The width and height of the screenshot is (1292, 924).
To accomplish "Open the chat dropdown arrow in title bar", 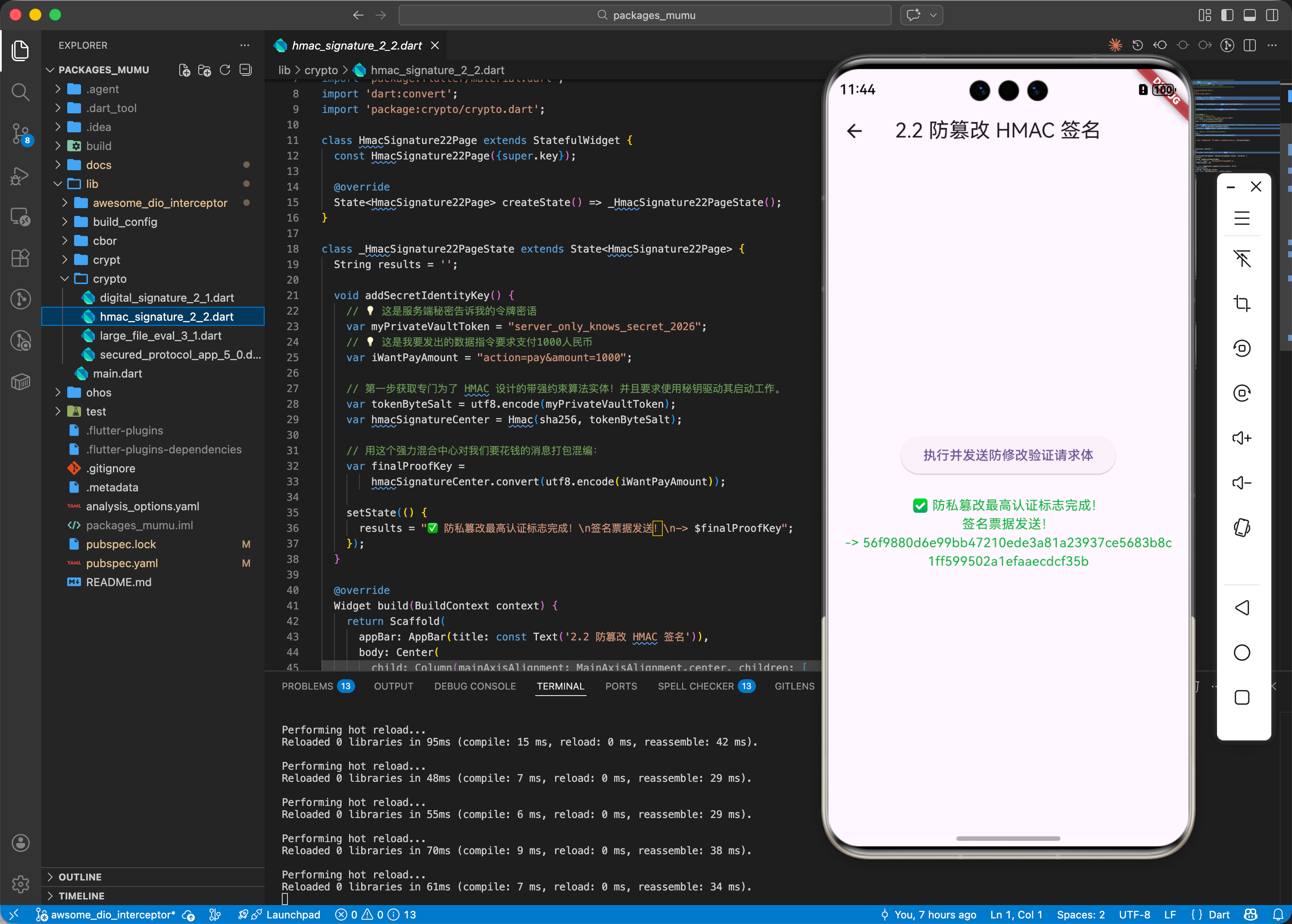I will 933,15.
